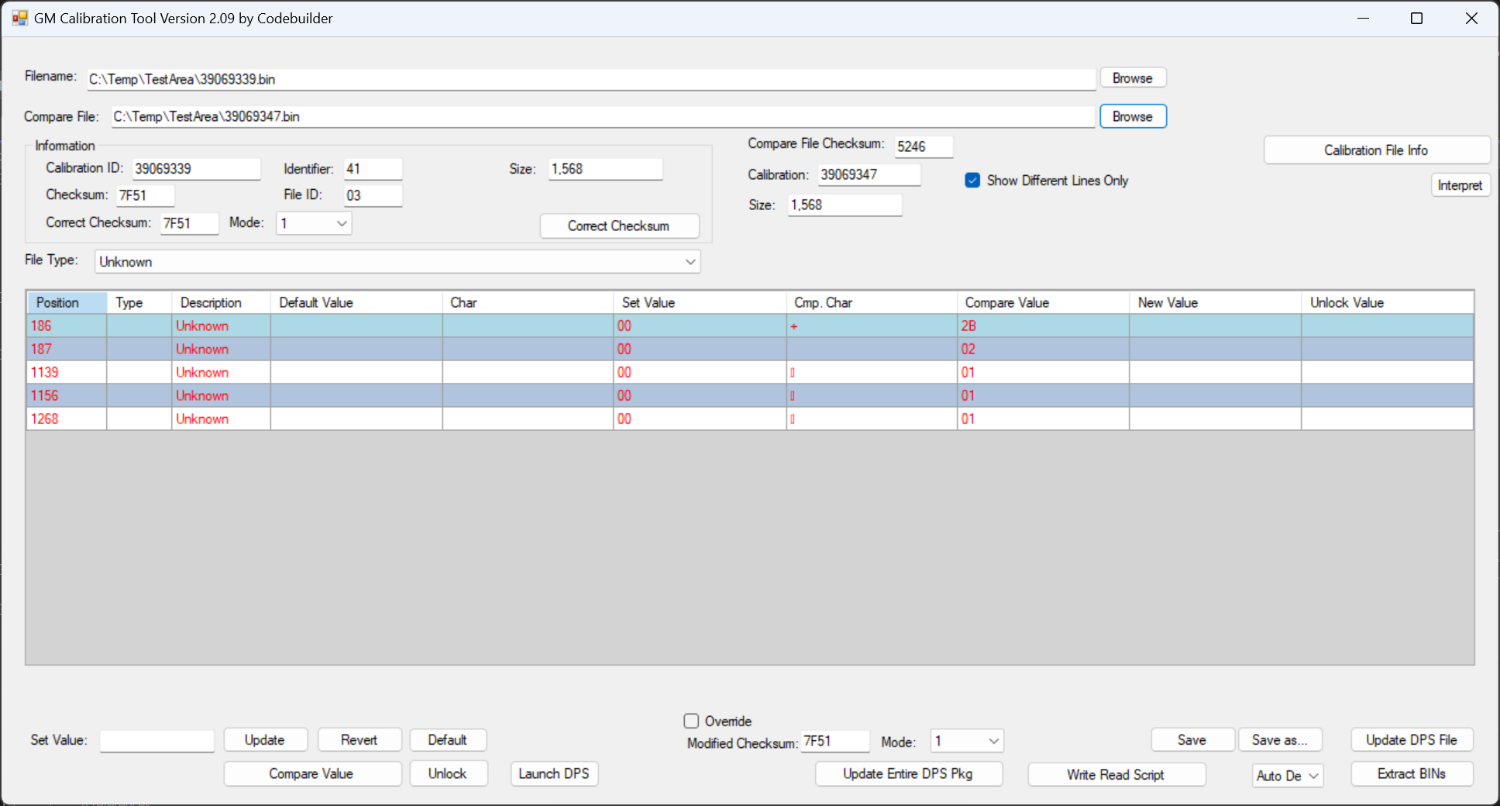Image resolution: width=1500 pixels, height=806 pixels.
Task: Open the Auto De dropdown
Action: pos(1288,776)
